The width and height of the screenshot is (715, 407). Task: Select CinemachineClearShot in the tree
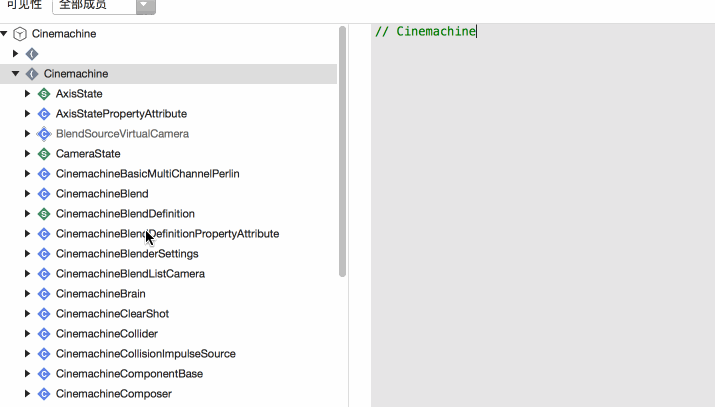coord(112,314)
